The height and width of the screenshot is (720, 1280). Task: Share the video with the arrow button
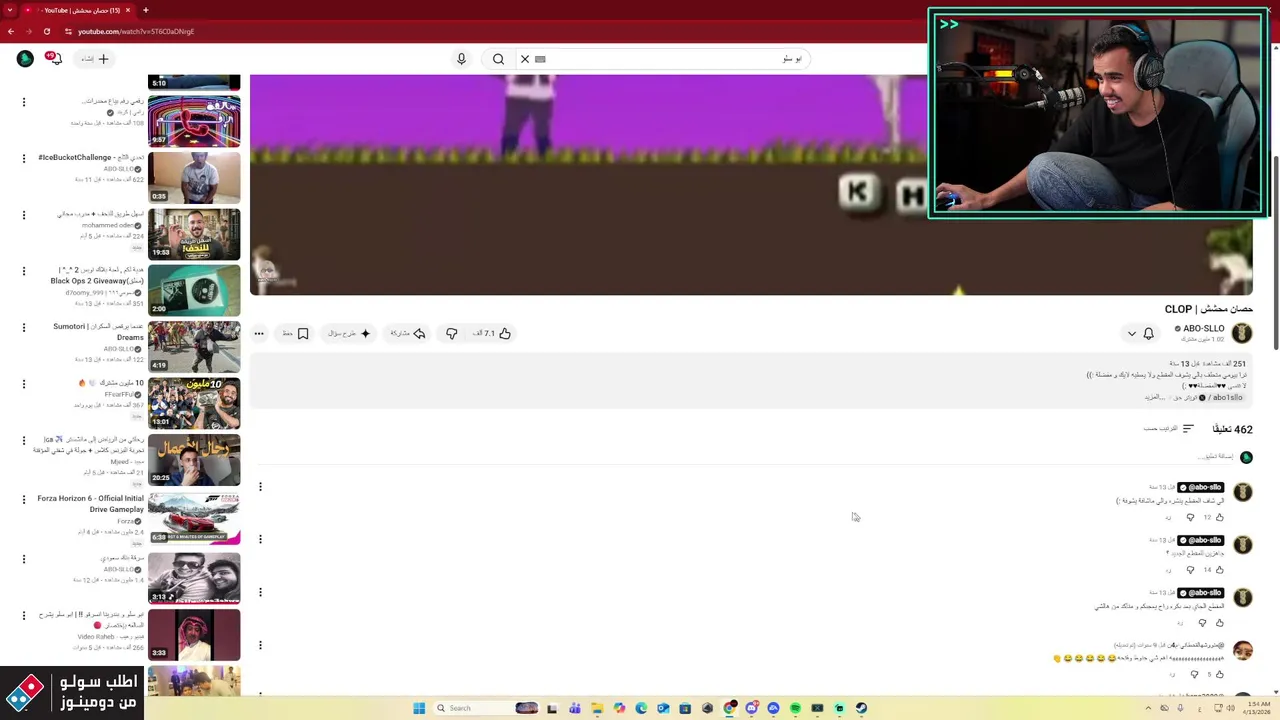[x=408, y=333]
